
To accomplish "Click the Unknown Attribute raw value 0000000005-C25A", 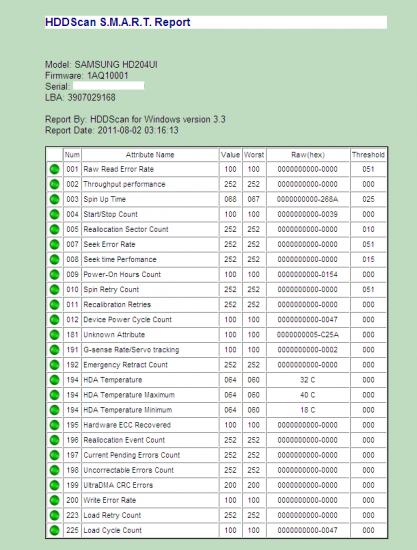I will coord(308,335).
